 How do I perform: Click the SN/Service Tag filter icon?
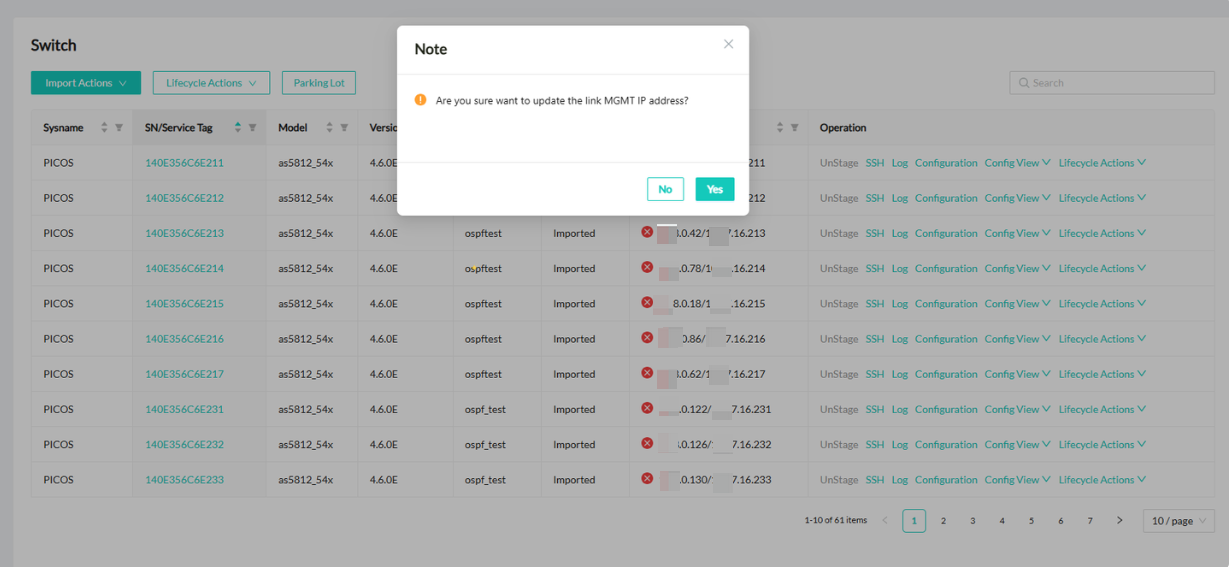(252, 128)
